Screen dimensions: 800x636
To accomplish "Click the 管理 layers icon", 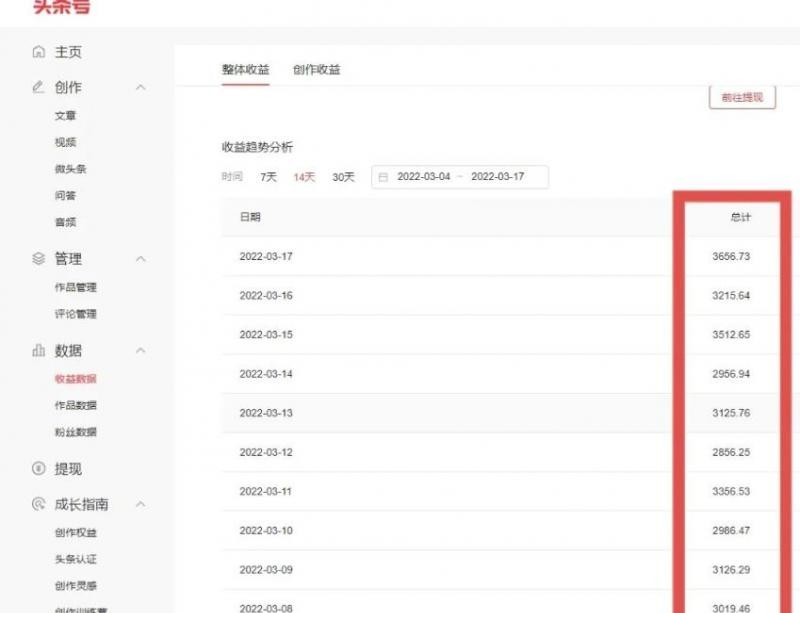I will [38, 259].
